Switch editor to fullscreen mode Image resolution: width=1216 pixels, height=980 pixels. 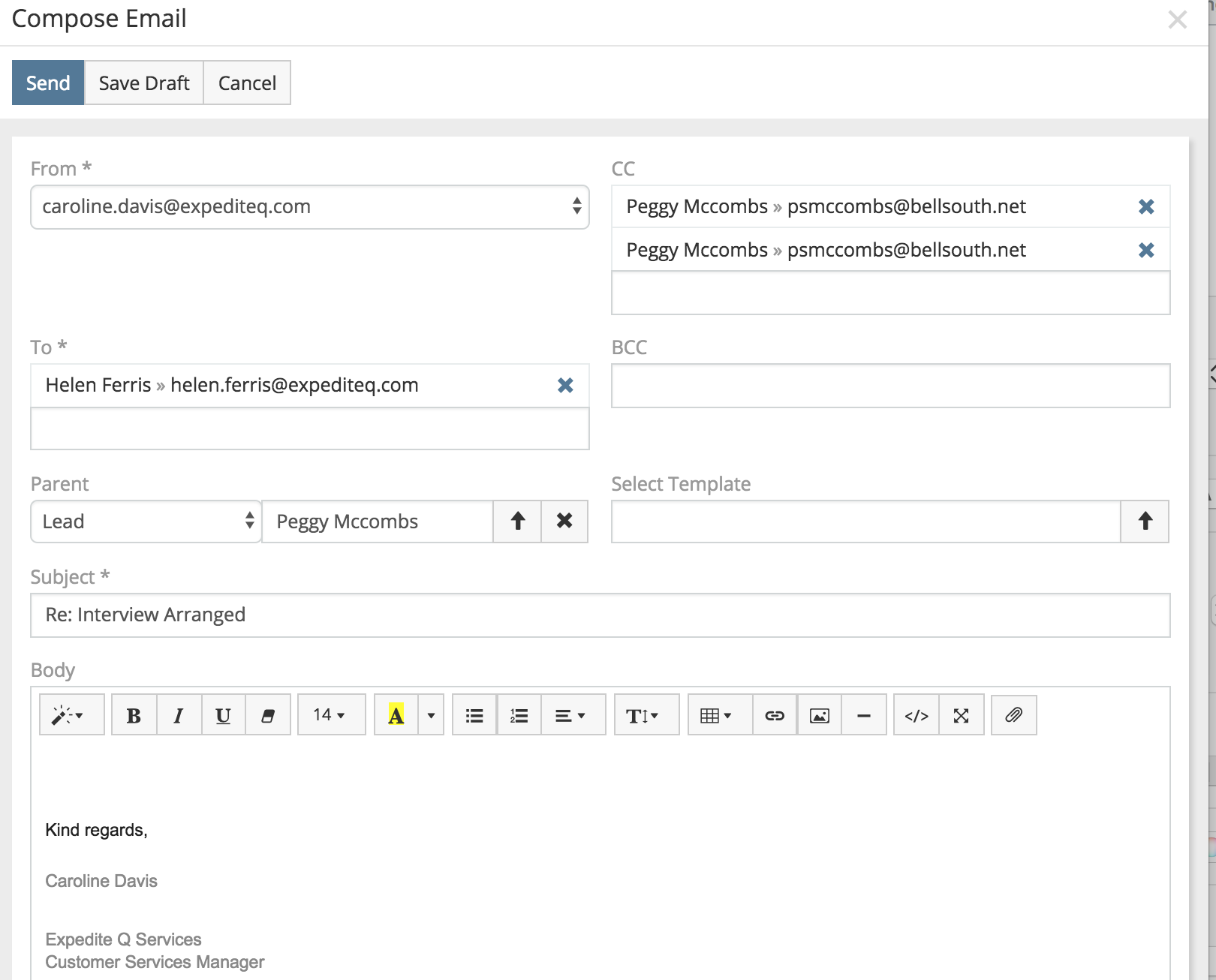pyautogui.click(x=961, y=715)
